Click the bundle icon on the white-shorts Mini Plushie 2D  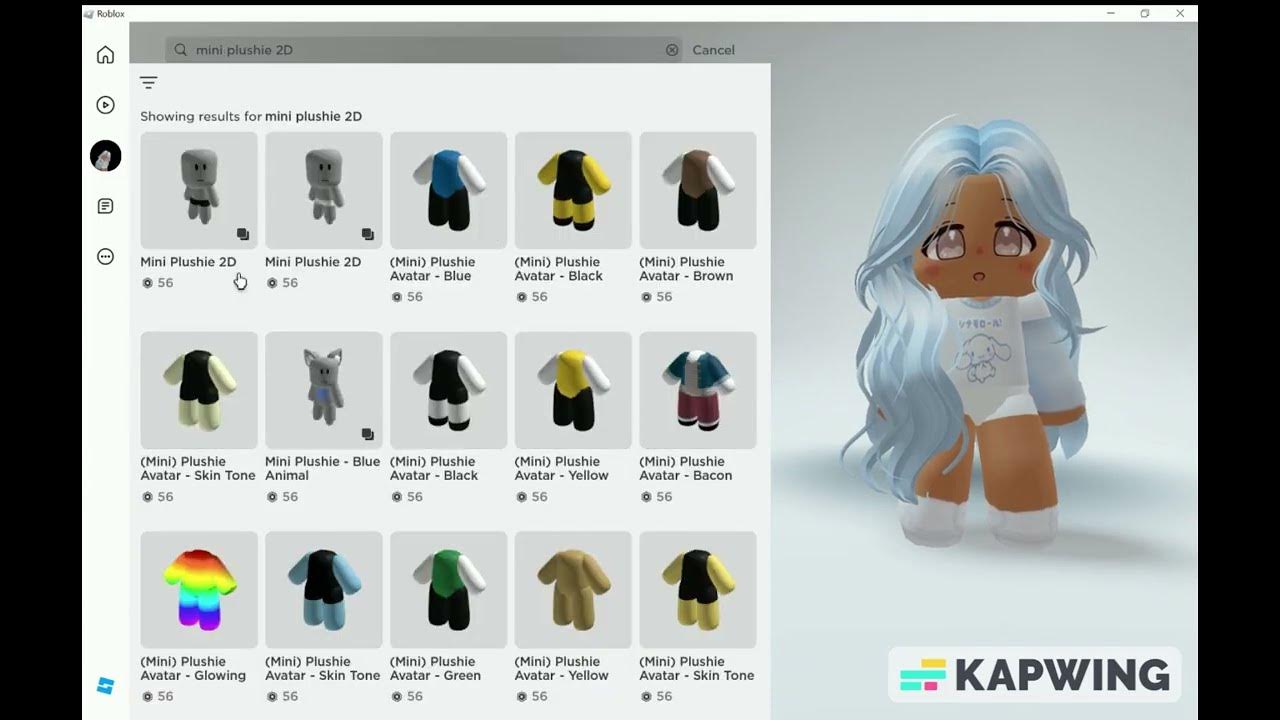367,234
